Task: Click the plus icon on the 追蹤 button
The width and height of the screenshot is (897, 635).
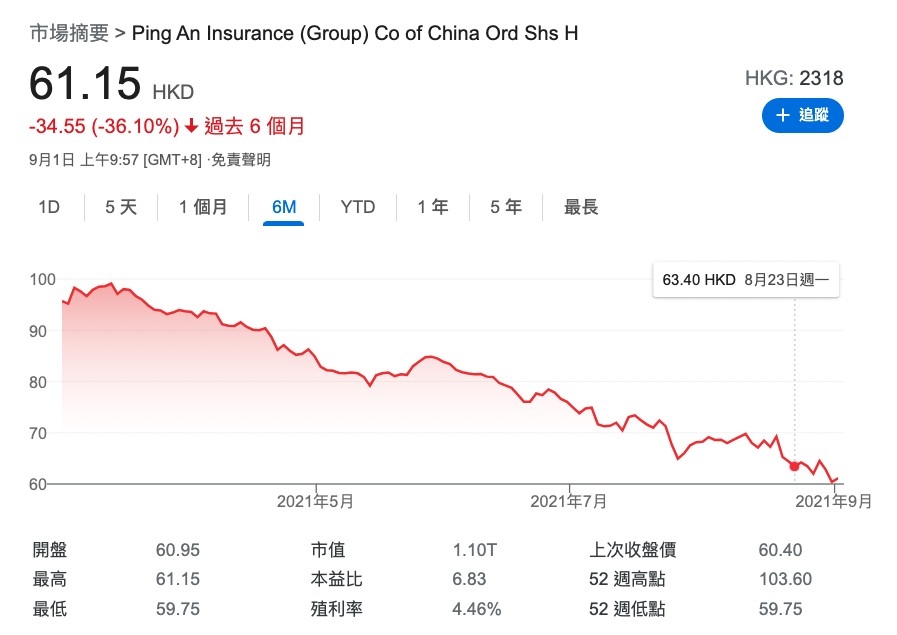Action: coord(784,115)
